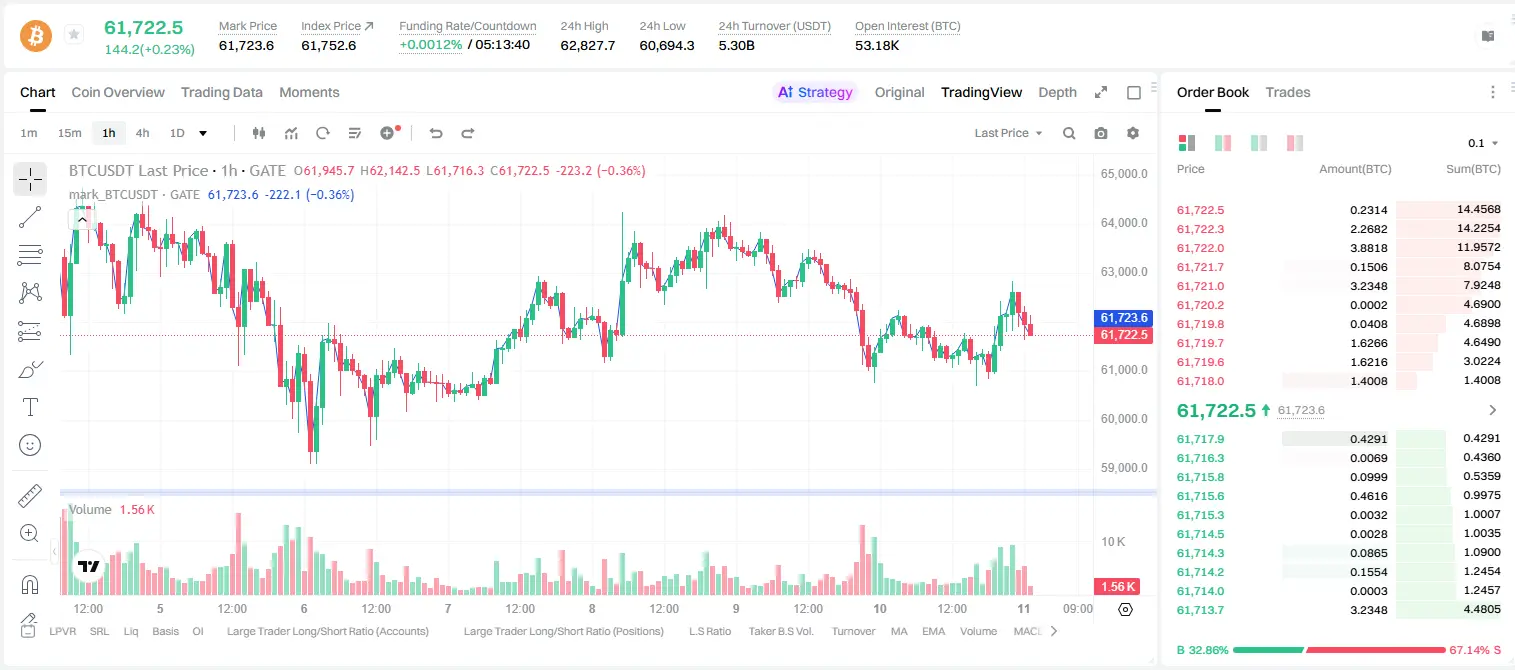This screenshot has width=1515, height=670.
Task: Show only buy orders in order book
Action: (x=1259, y=143)
